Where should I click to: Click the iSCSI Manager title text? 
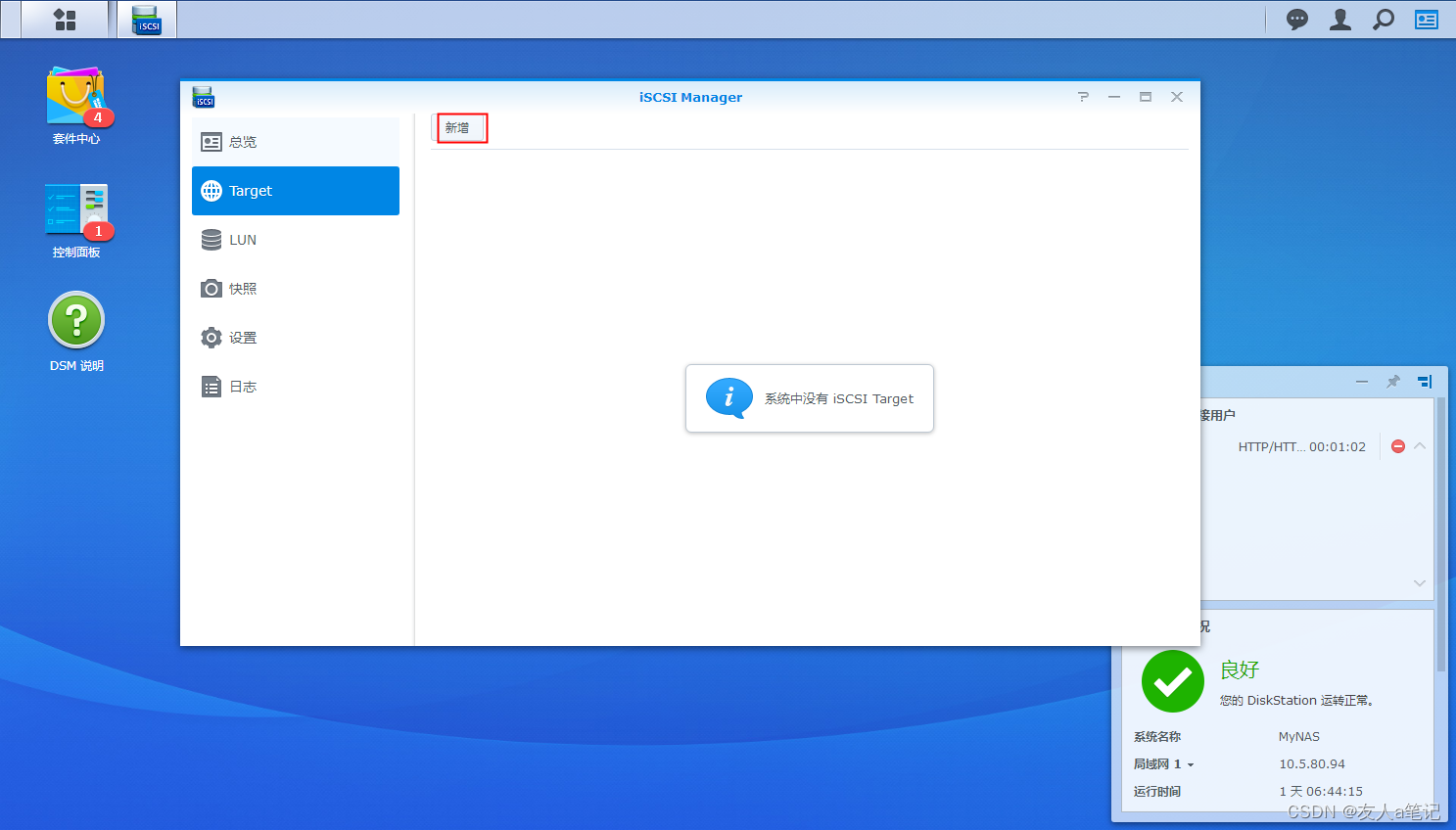click(x=690, y=98)
